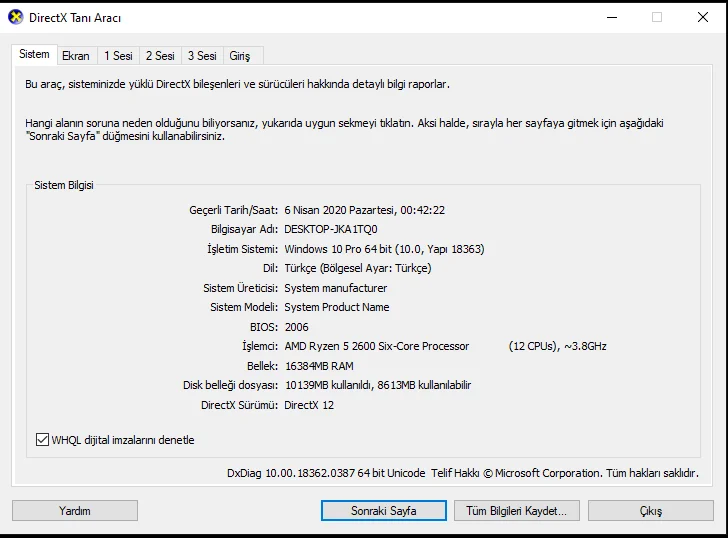The width and height of the screenshot is (728, 538).
Task: Click the BIOS value 2006
Action: (297, 327)
